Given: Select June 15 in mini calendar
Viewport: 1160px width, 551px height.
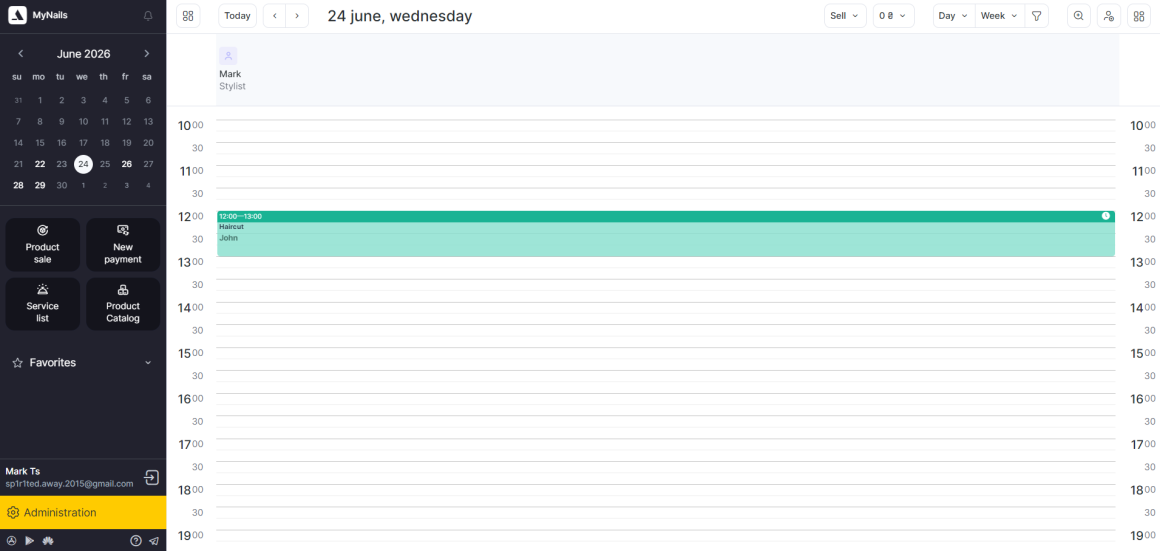Looking at the screenshot, I should click(x=40, y=143).
